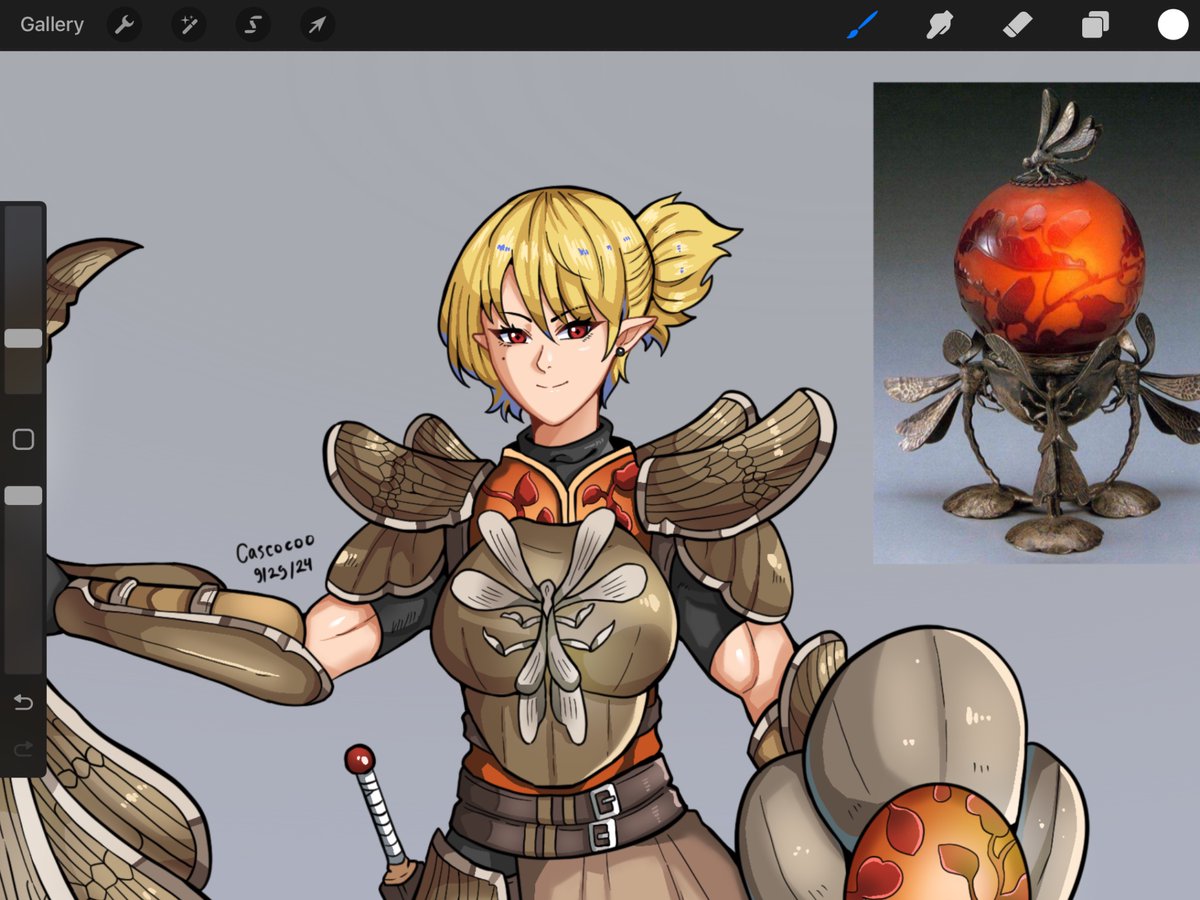Image resolution: width=1200 pixels, height=900 pixels.
Task: Tap the brush size slider handle
Action: tap(23, 338)
